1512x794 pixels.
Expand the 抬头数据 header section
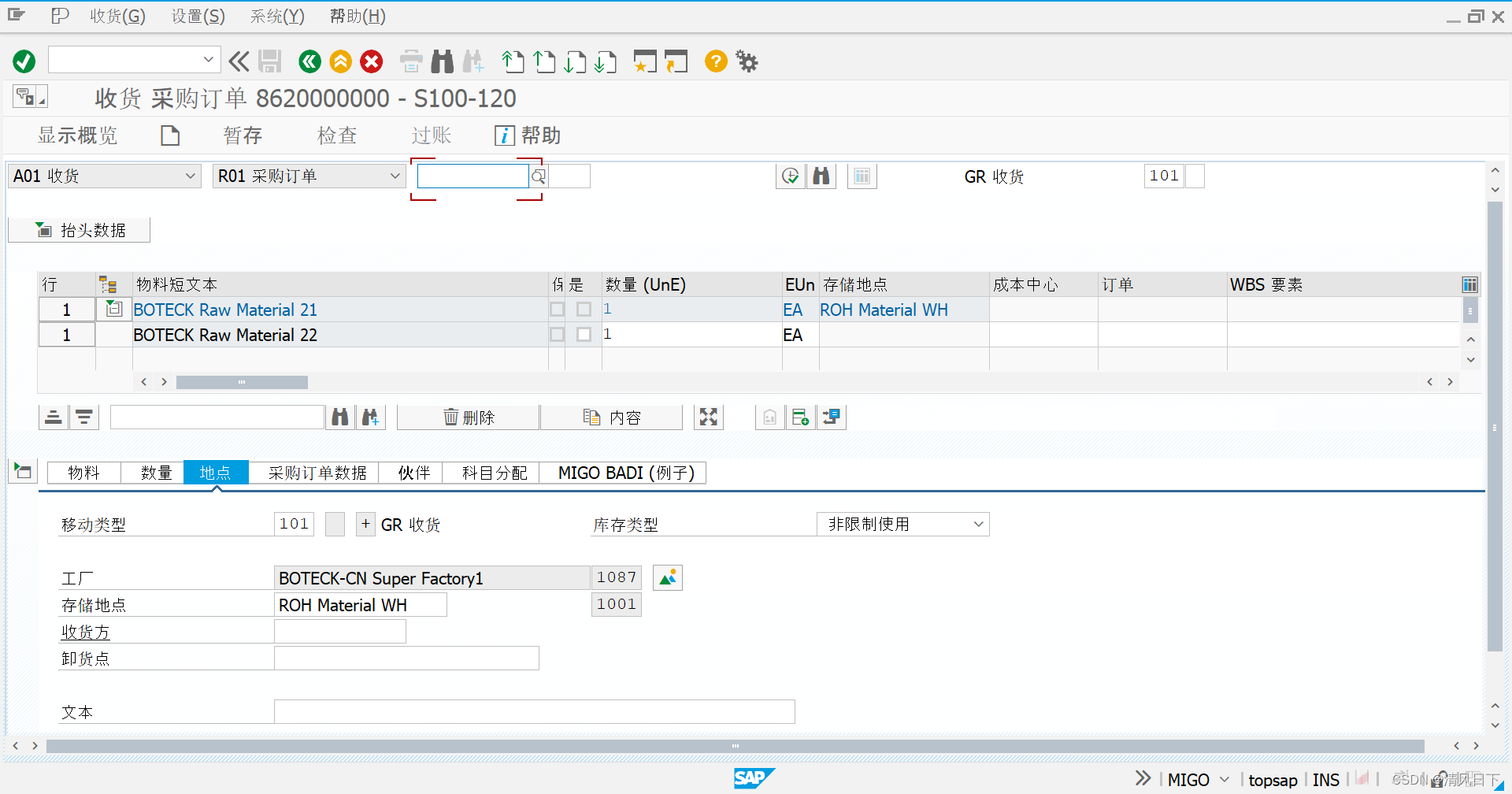point(79,230)
